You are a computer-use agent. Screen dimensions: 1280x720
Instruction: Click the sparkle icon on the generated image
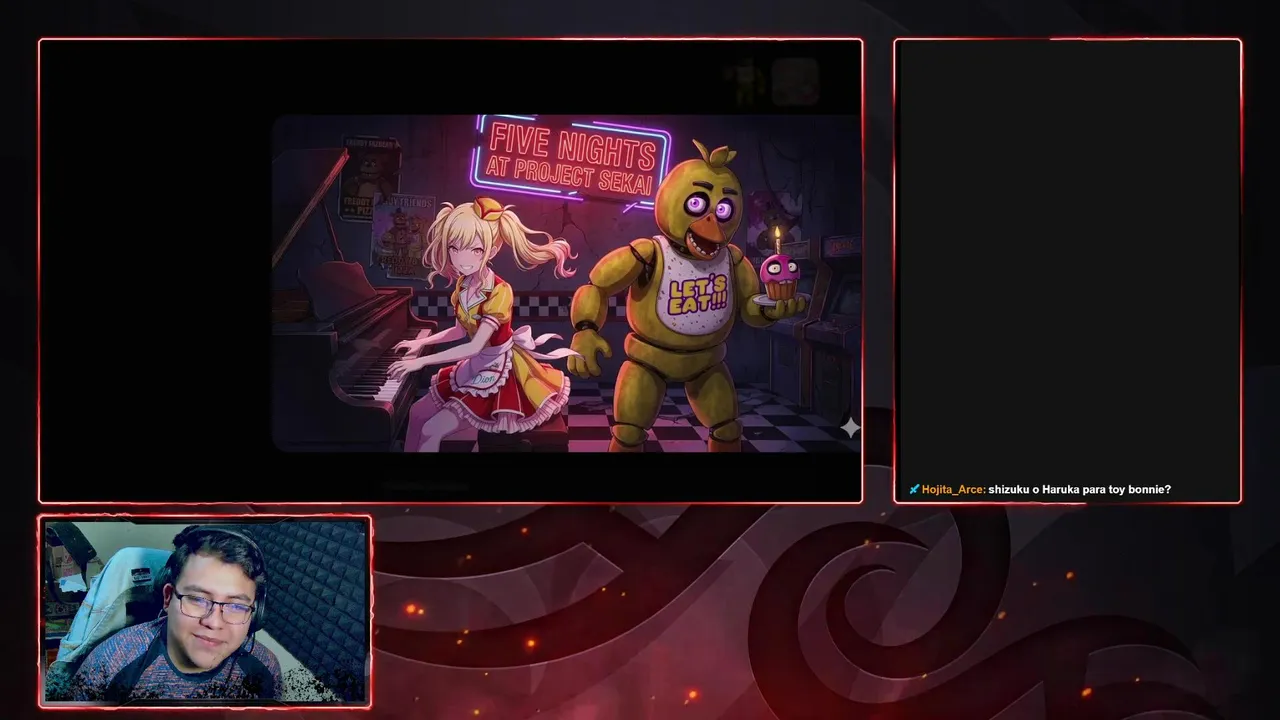[x=849, y=428]
